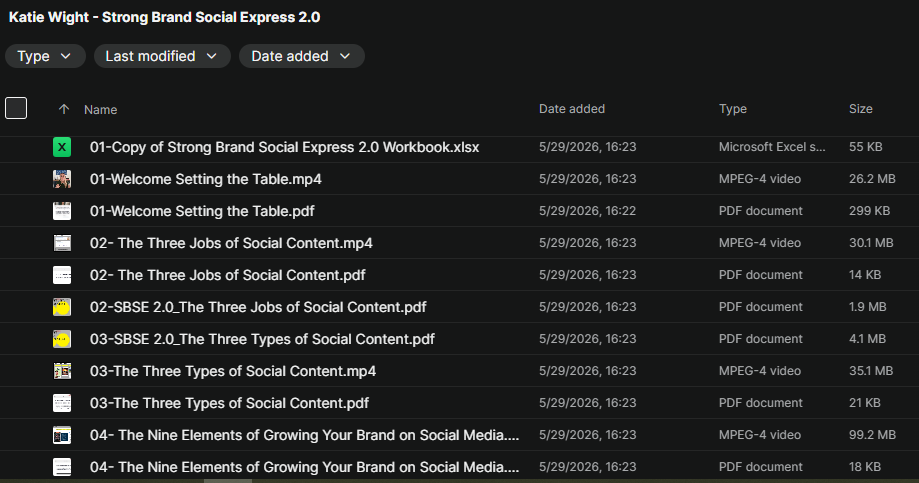Viewport: 919px width, 483px height.
Task: Open 03-The Three Types of Social Content.pdf
Action: coord(229,403)
